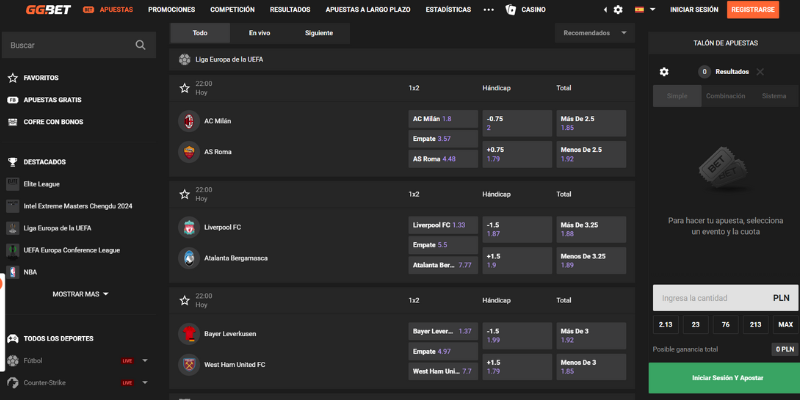
Task: Open the Apuestas menu
Action: point(108,10)
